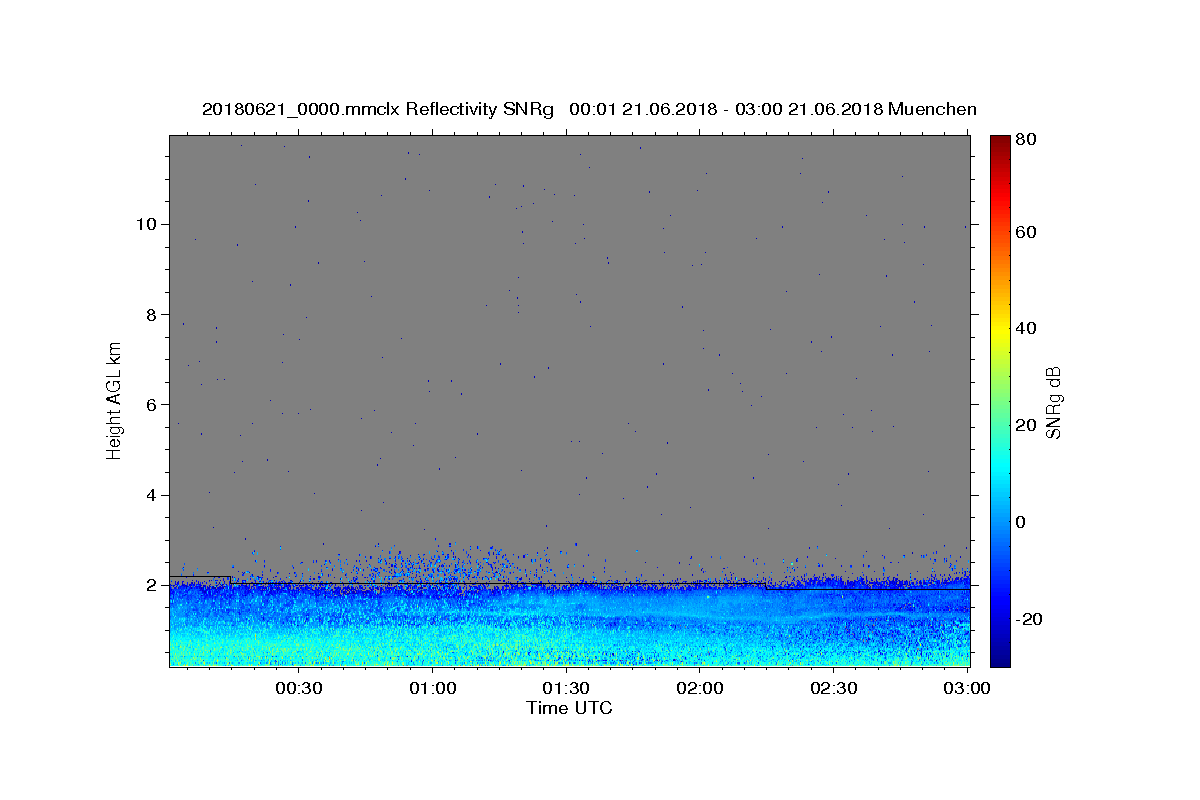The image size is (1200, 800).
Task: Click the height tick label 2
Action: [151, 585]
